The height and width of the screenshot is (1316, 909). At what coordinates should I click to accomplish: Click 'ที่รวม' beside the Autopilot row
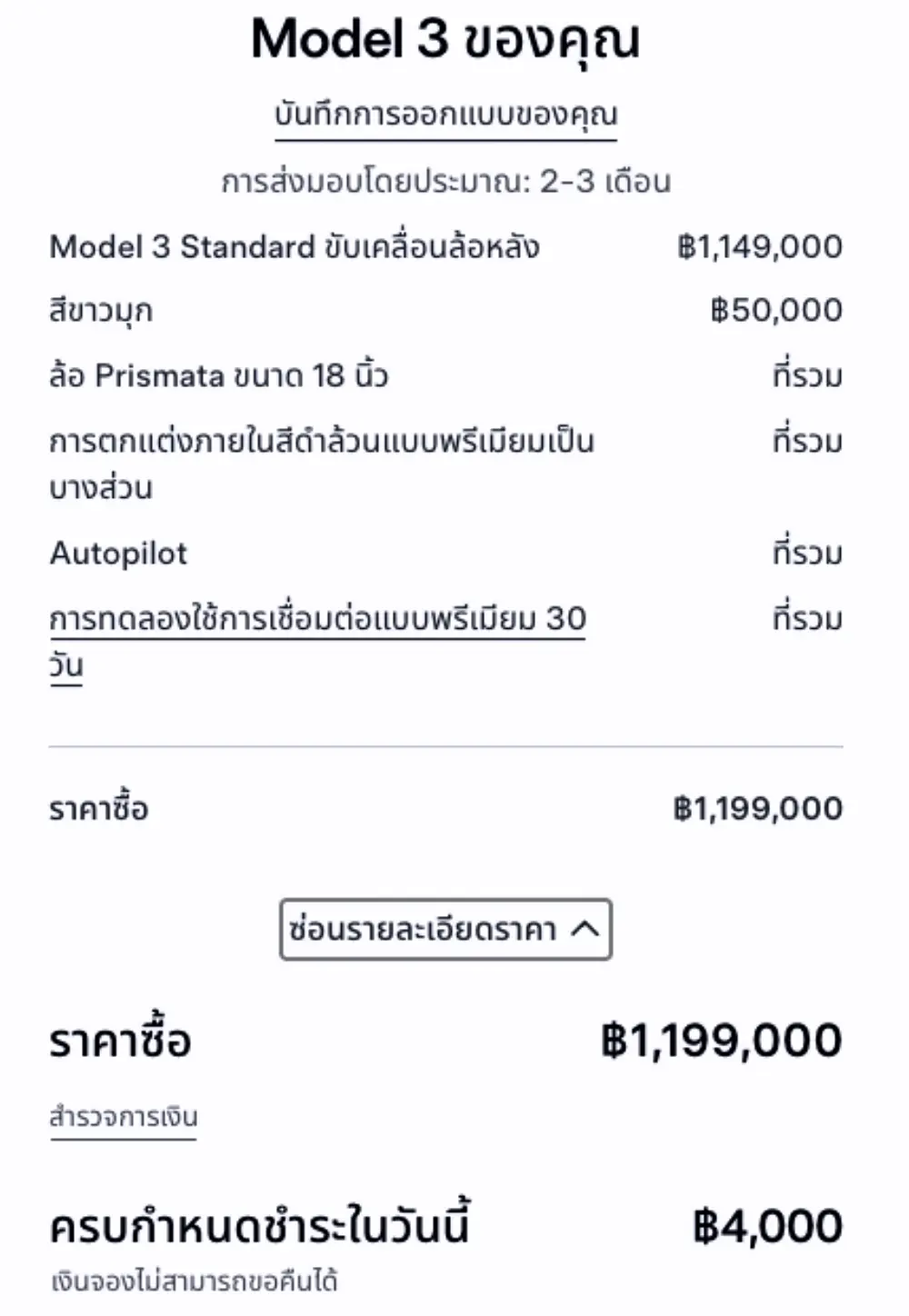[x=807, y=553]
